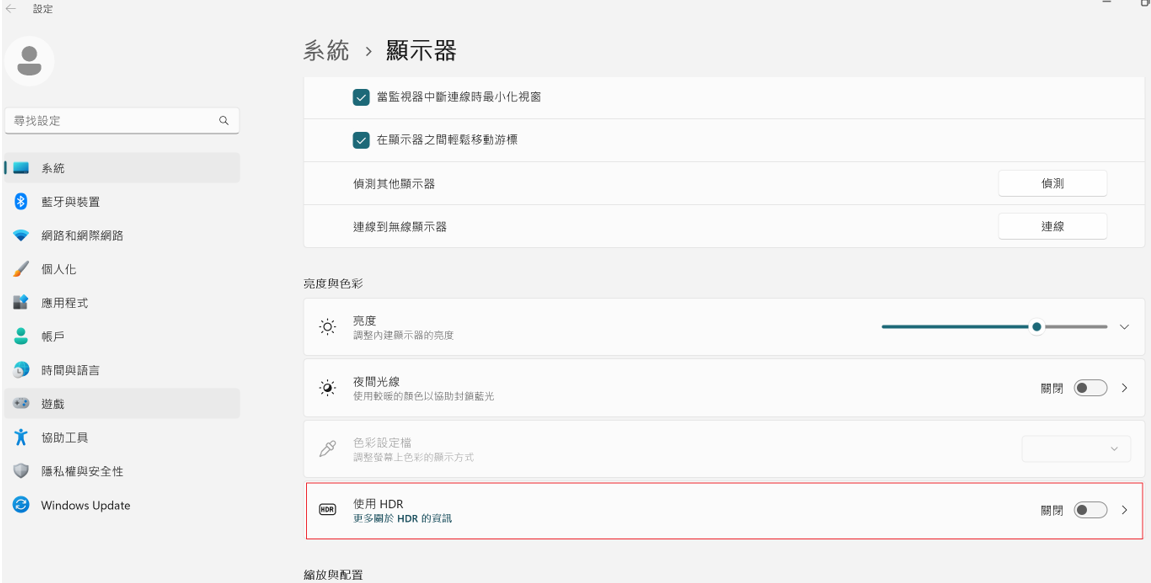
Task: Expand the 亮度 brightness options chevron
Action: click(x=1124, y=327)
